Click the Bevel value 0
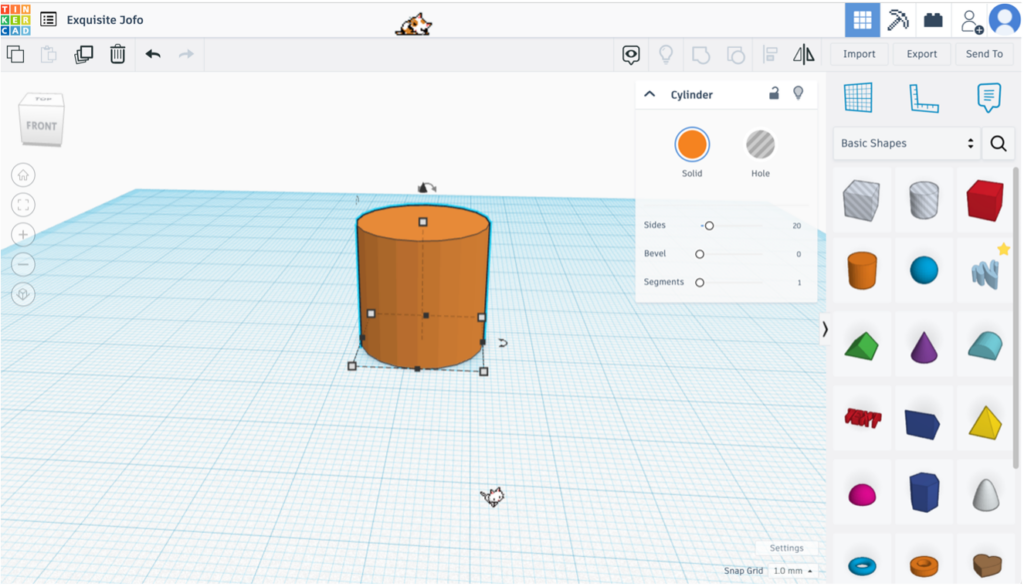This screenshot has height=587, width=1024. tap(799, 254)
